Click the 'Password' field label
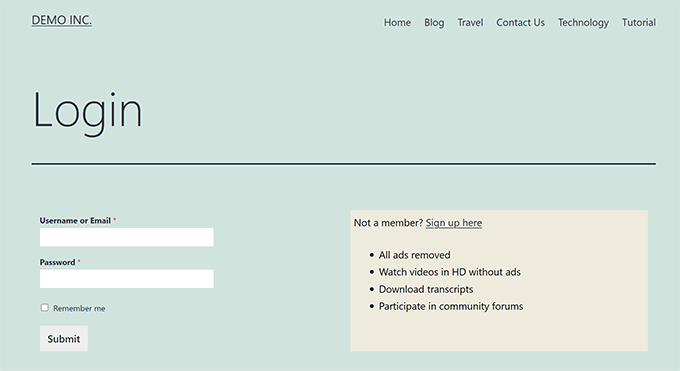This screenshot has height=371, width=680. (x=57, y=262)
